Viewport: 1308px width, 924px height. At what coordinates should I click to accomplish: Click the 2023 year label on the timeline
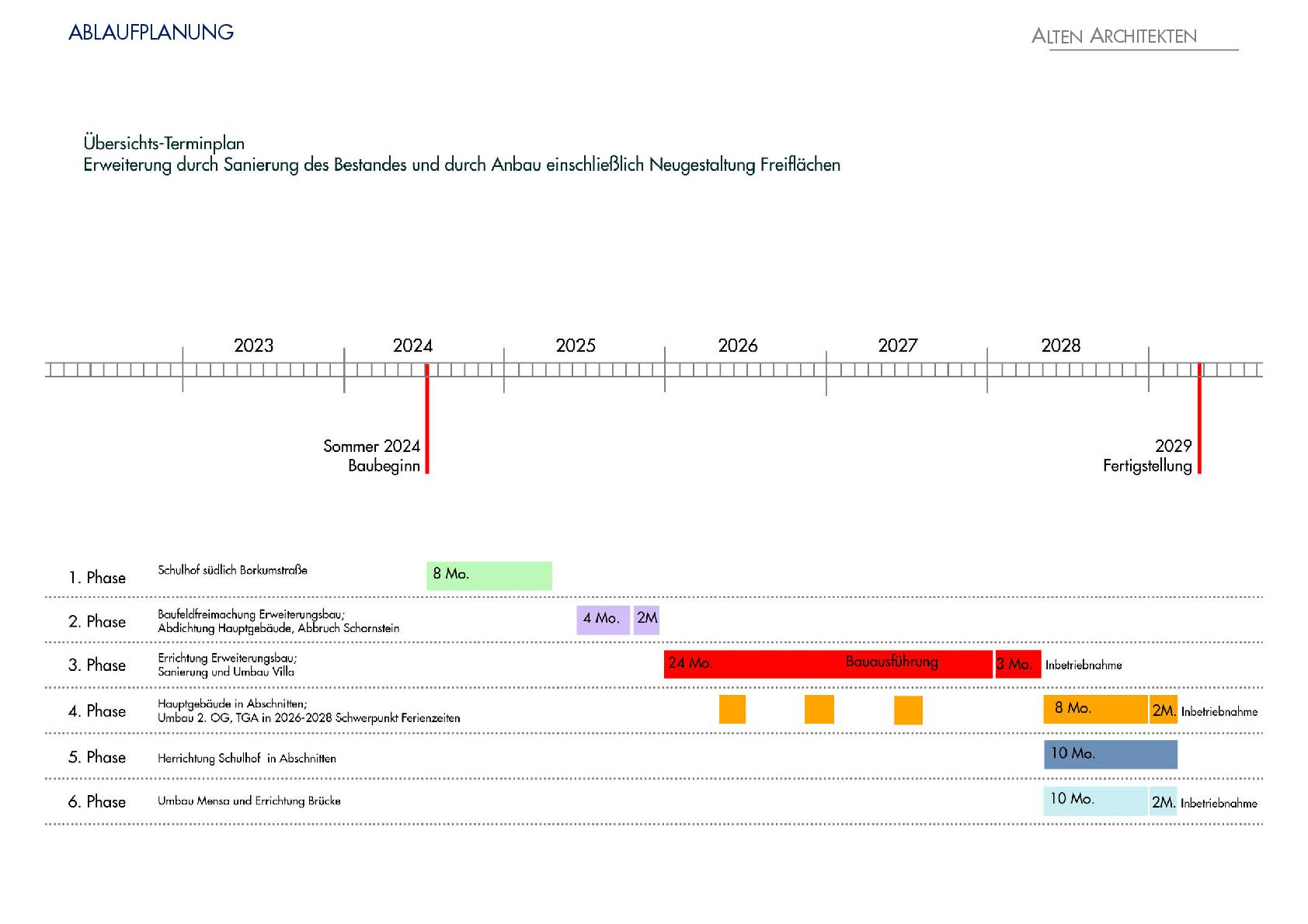[x=253, y=346]
